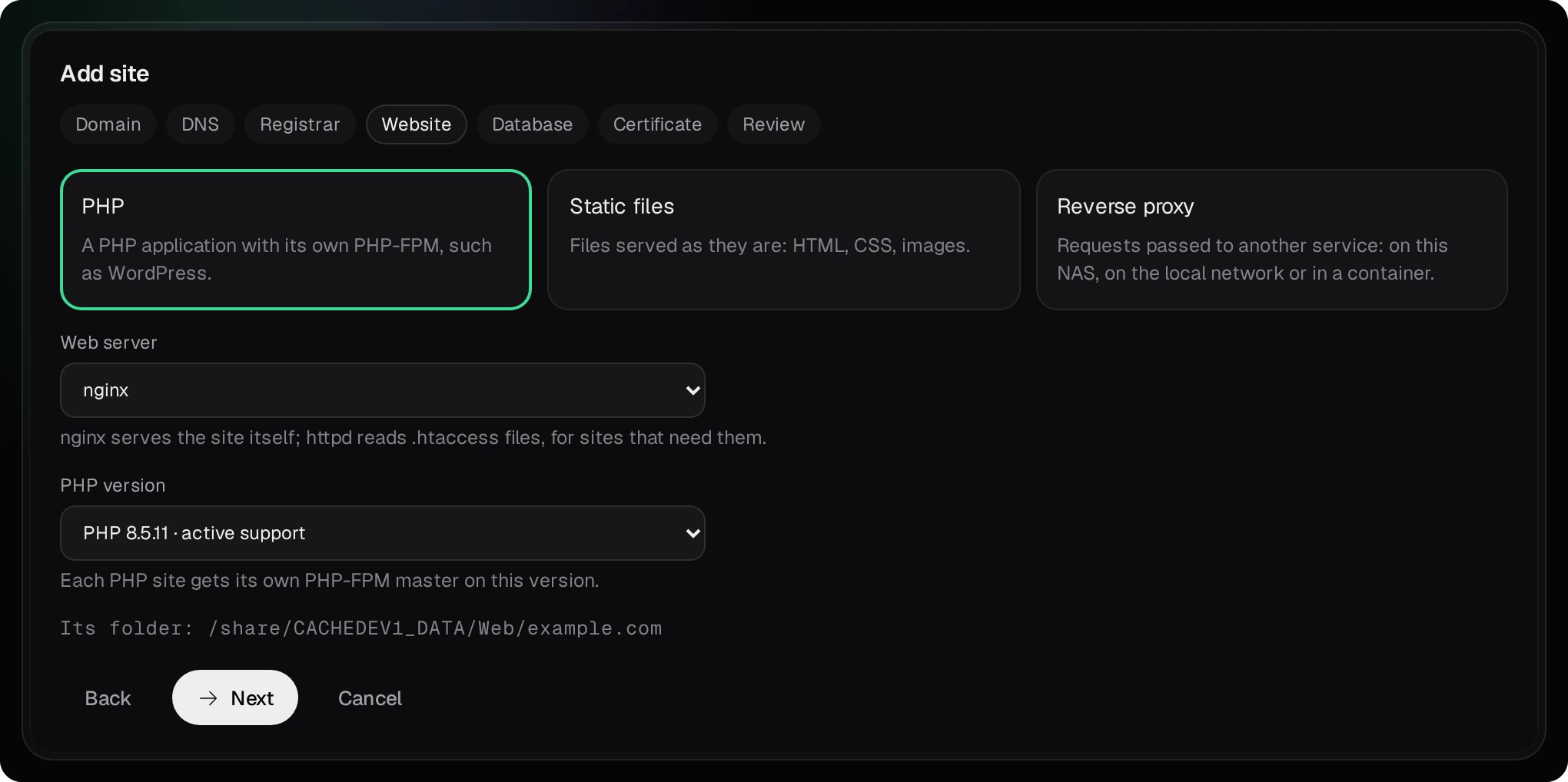Image resolution: width=1568 pixels, height=782 pixels.
Task: Open the Database step tab
Action: 533,124
